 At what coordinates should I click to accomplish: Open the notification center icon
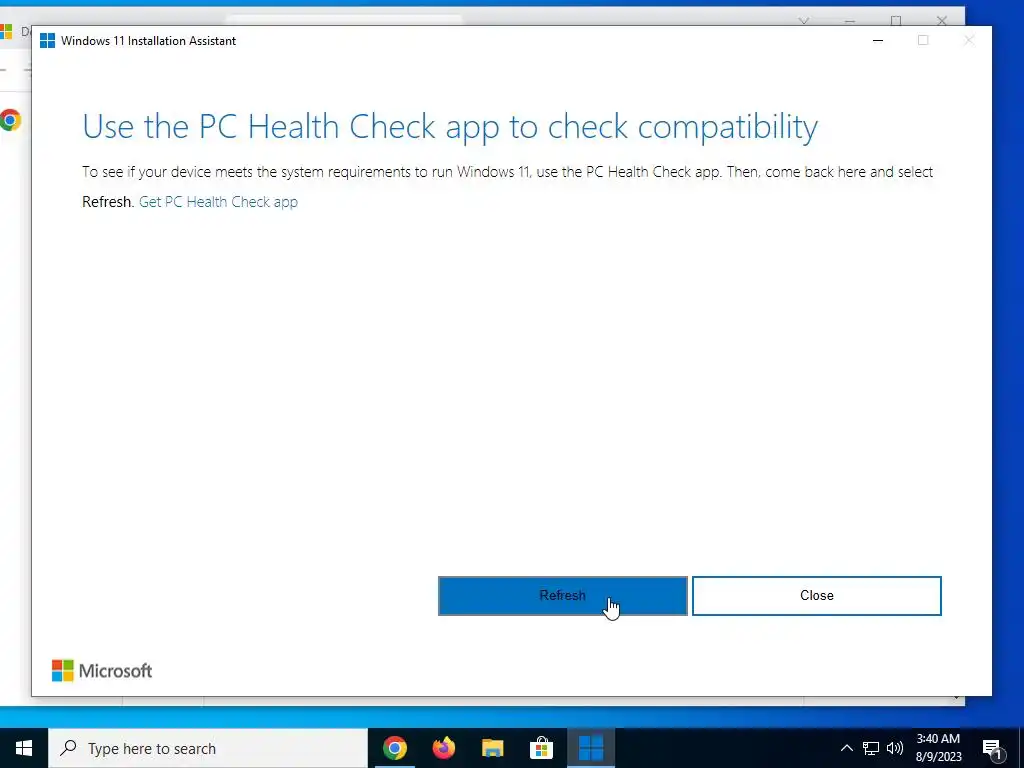tap(992, 748)
